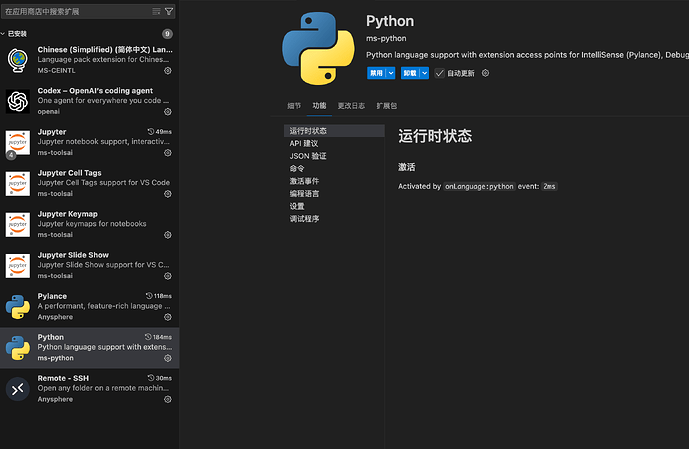Click the Jupyter activation time 49ms indicator
The width and height of the screenshot is (689, 449).
[x=160, y=131]
